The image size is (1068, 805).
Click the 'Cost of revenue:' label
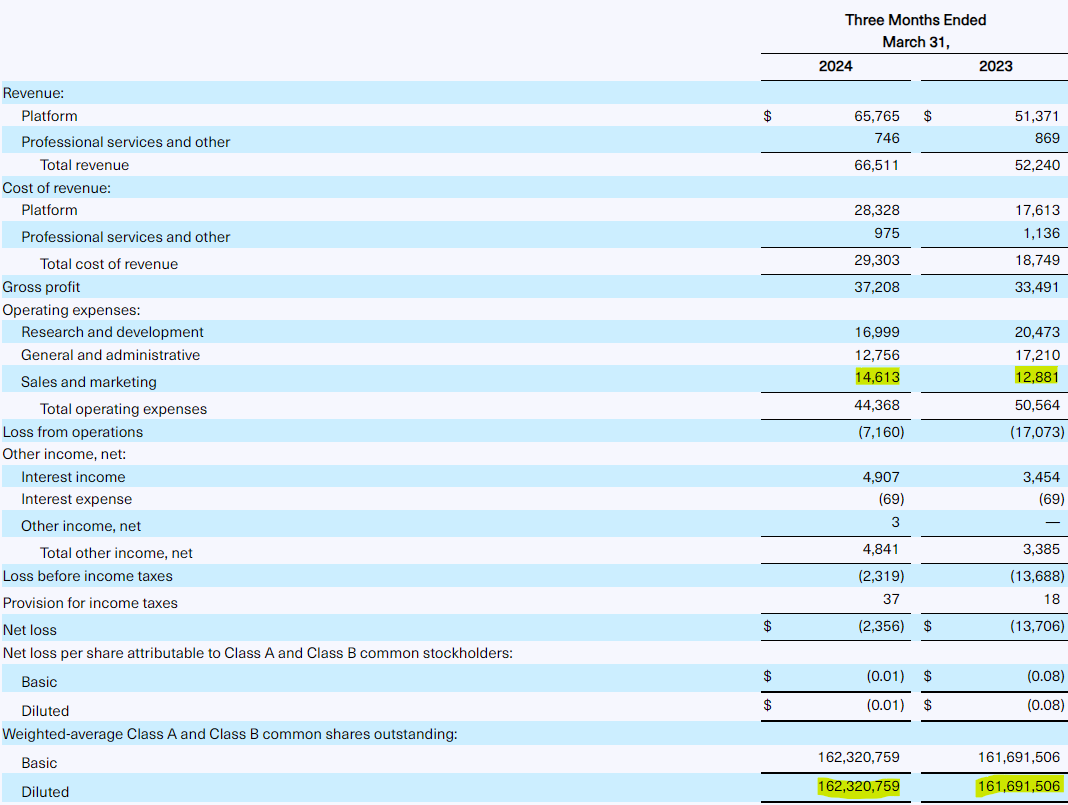pyautogui.click(x=57, y=188)
